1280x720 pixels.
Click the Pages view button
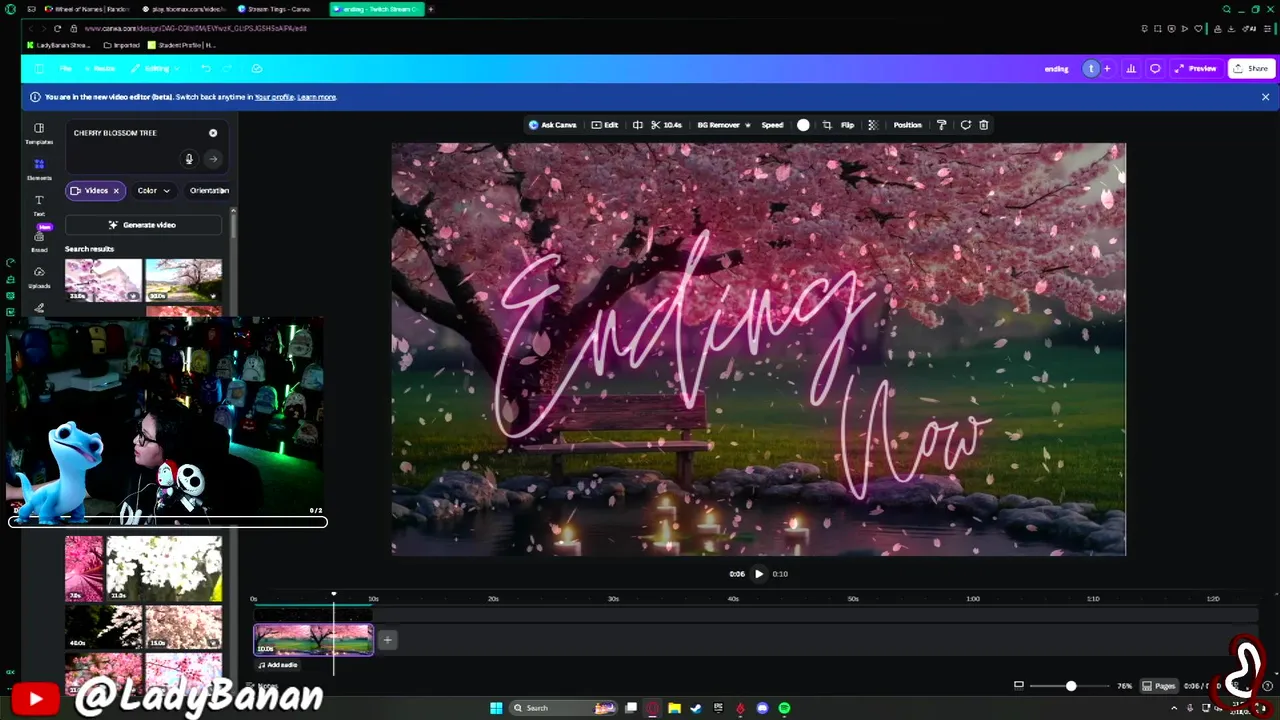tap(1159, 686)
